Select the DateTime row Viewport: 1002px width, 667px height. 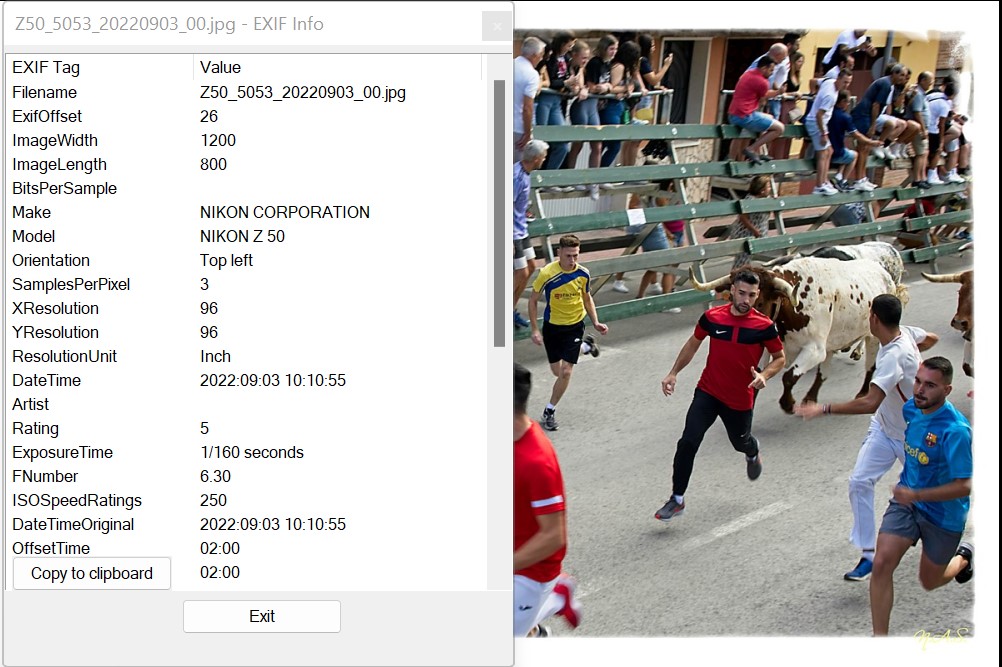pyautogui.click(x=245, y=380)
